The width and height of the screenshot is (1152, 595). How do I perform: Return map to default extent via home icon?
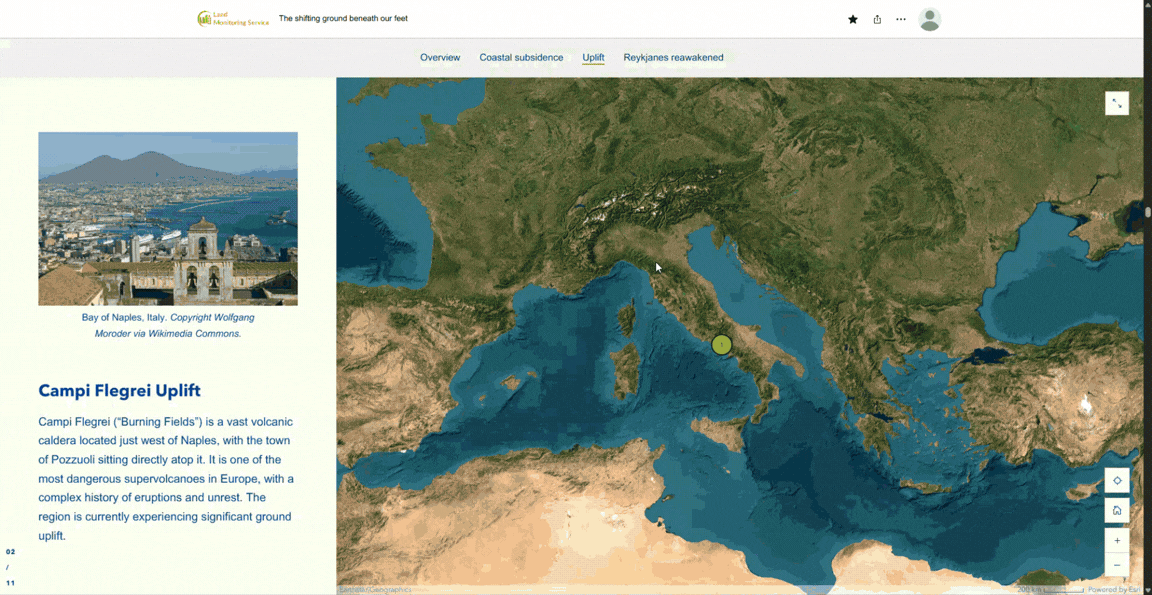pos(1117,510)
